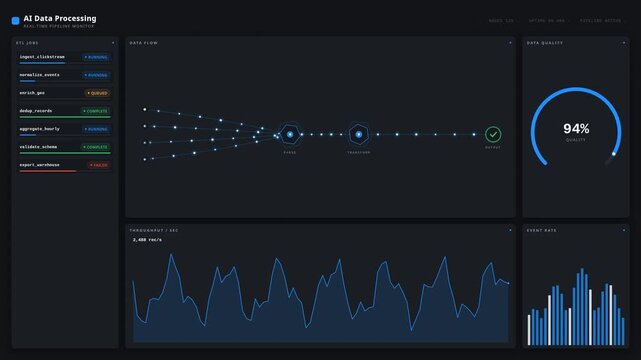Click the Data Quality panel title
The image size is (641, 360).
coord(545,43)
